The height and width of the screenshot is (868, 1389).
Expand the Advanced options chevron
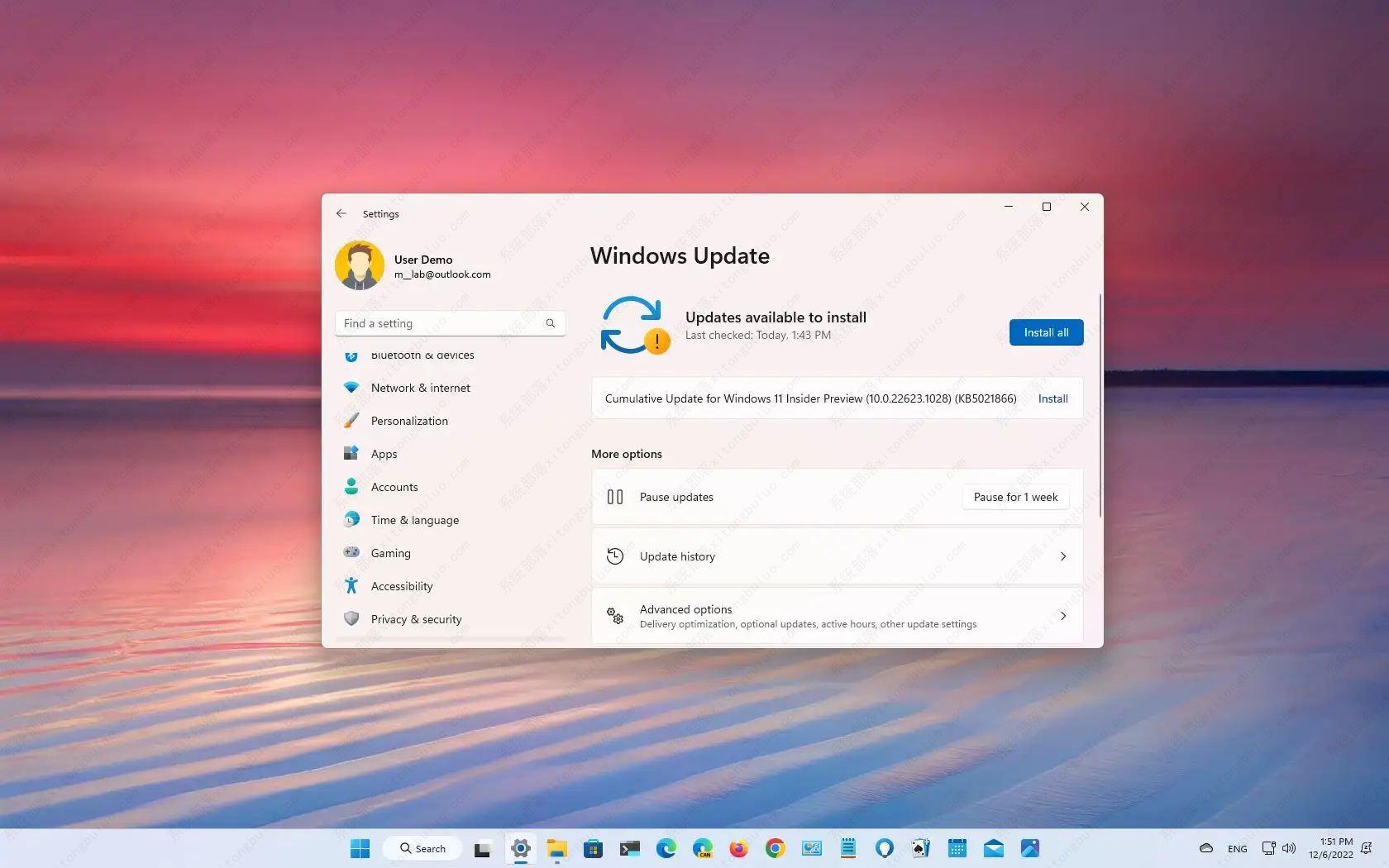(x=1063, y=616)
